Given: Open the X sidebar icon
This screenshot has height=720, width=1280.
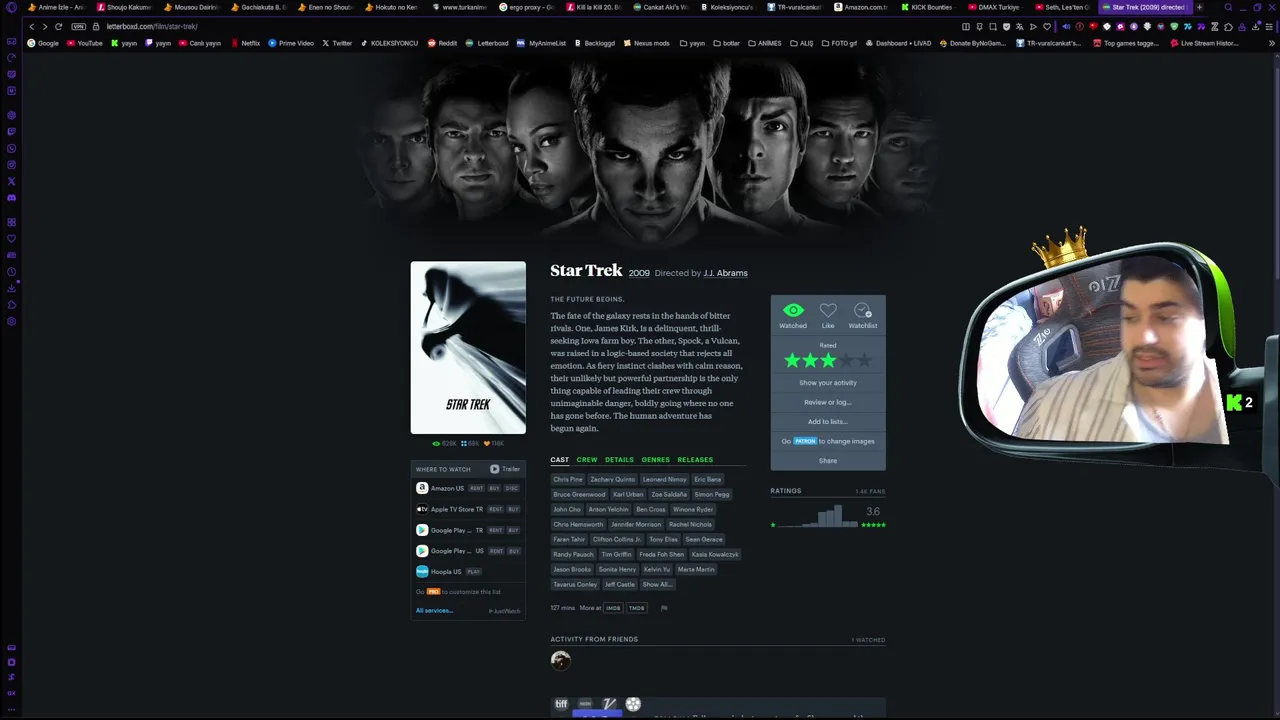Looking at the screenshot, I should pos(11,181).
